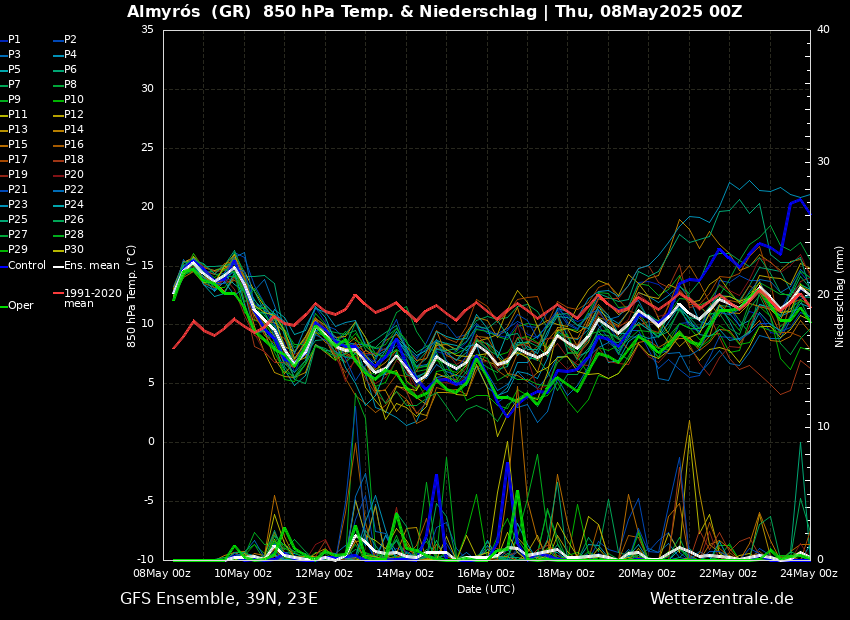Click the Date (UTC) axis label
The height and width of the screenshot is (620, 850).
(x=486, y=589)
